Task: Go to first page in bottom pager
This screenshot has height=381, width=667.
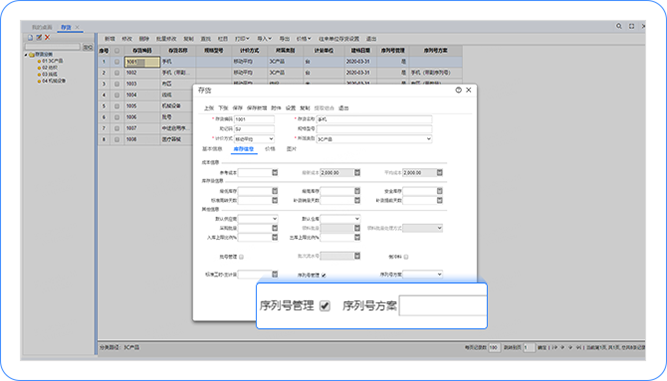Action: pyautogui.click(x=555, y=347)
